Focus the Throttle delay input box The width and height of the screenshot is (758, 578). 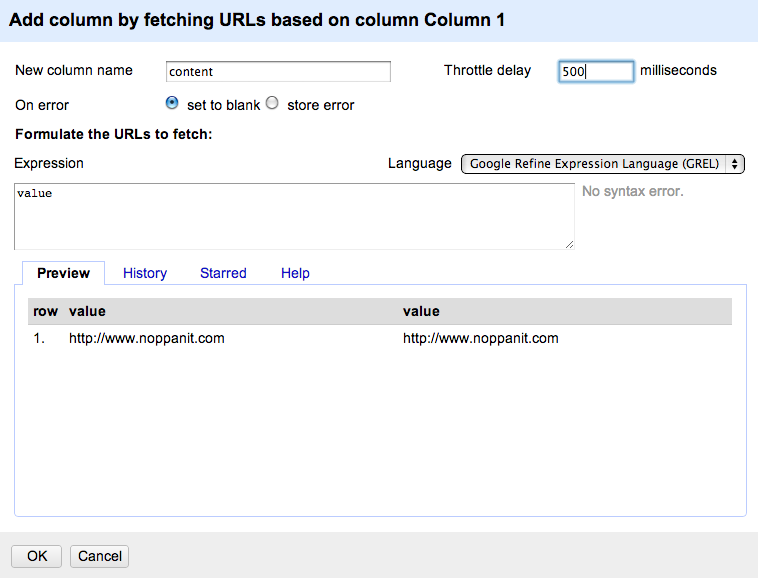pyautogui.click(x=596, y=72)
